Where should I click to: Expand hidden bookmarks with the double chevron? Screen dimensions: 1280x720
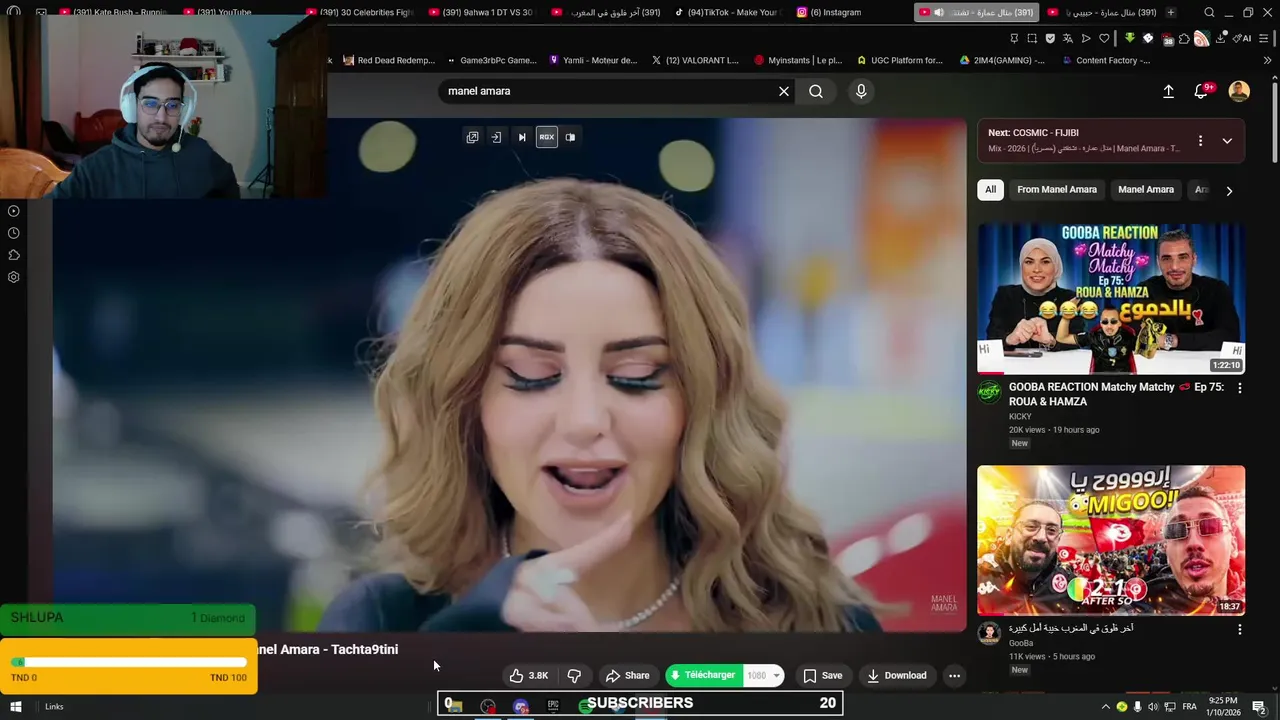[x=1267, y=60]
